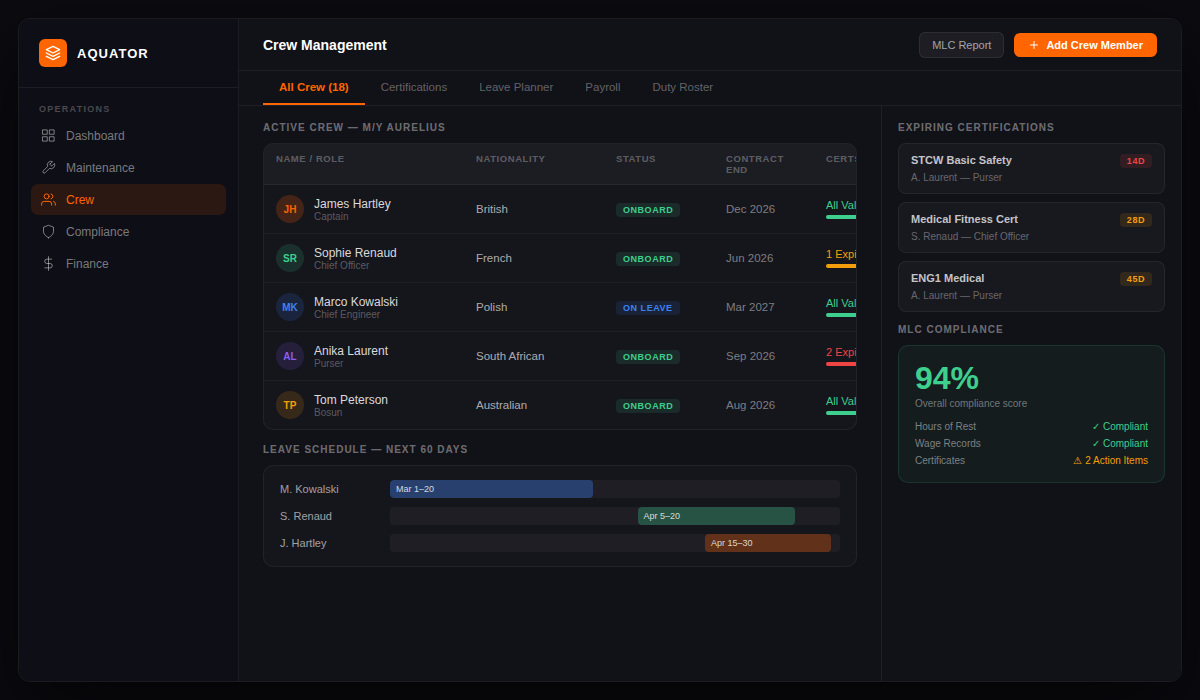Screen dimensions: 1200x700
Task: Click the AL avatar for Anika Laurent
Action: pos(290,356)
